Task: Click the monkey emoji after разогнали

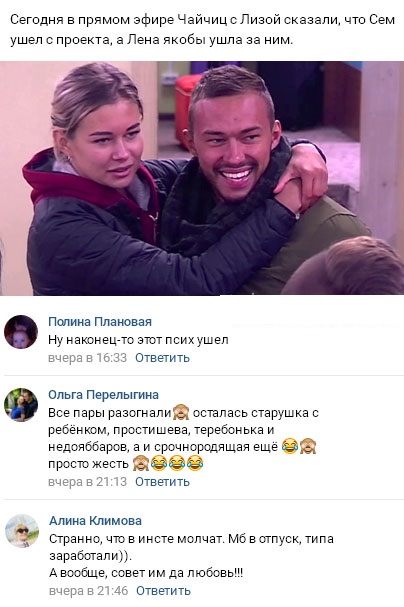Action: tap(181, 412)
